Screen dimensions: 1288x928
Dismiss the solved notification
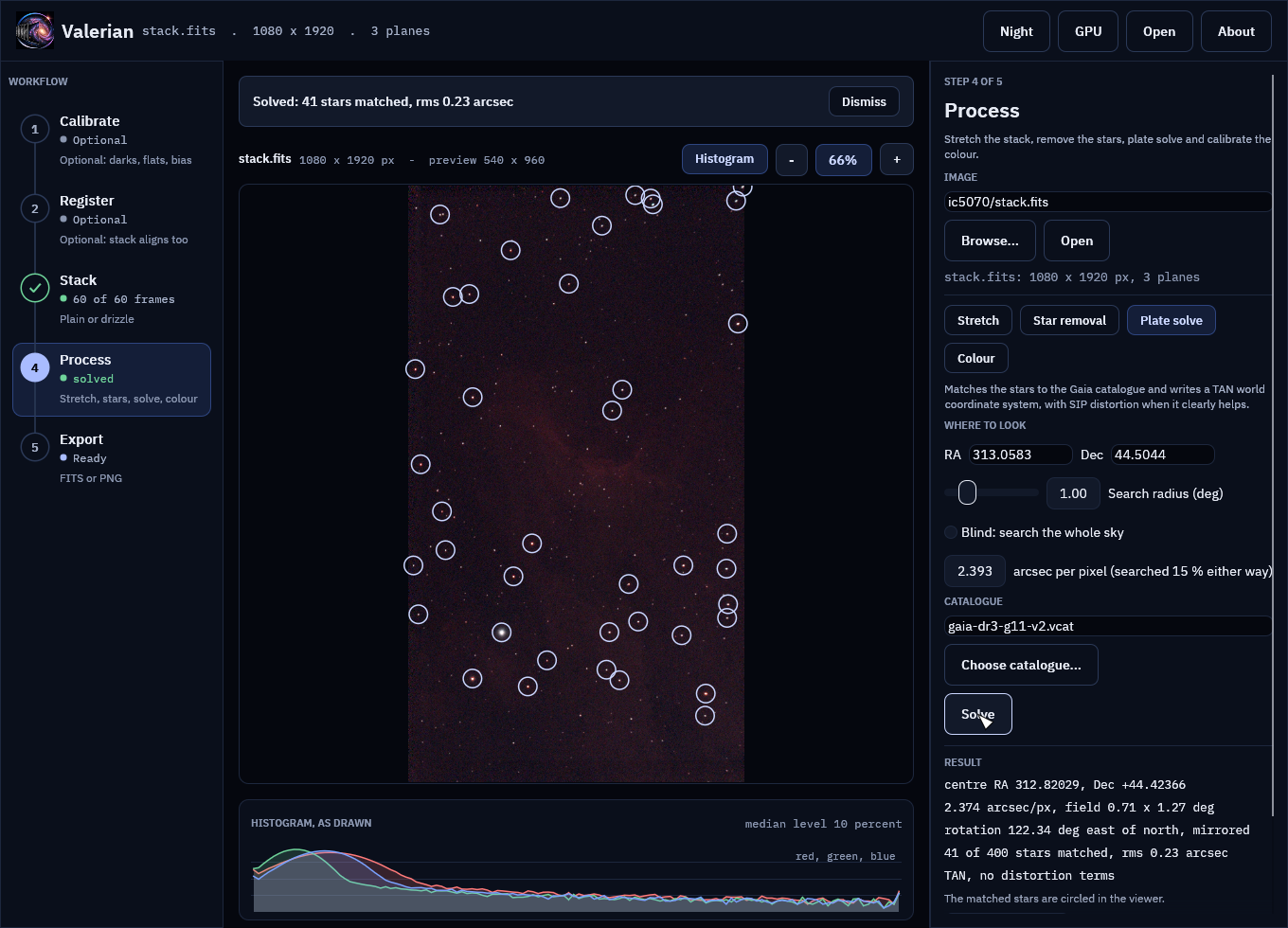pyautogui.click(x=864, y=101)
